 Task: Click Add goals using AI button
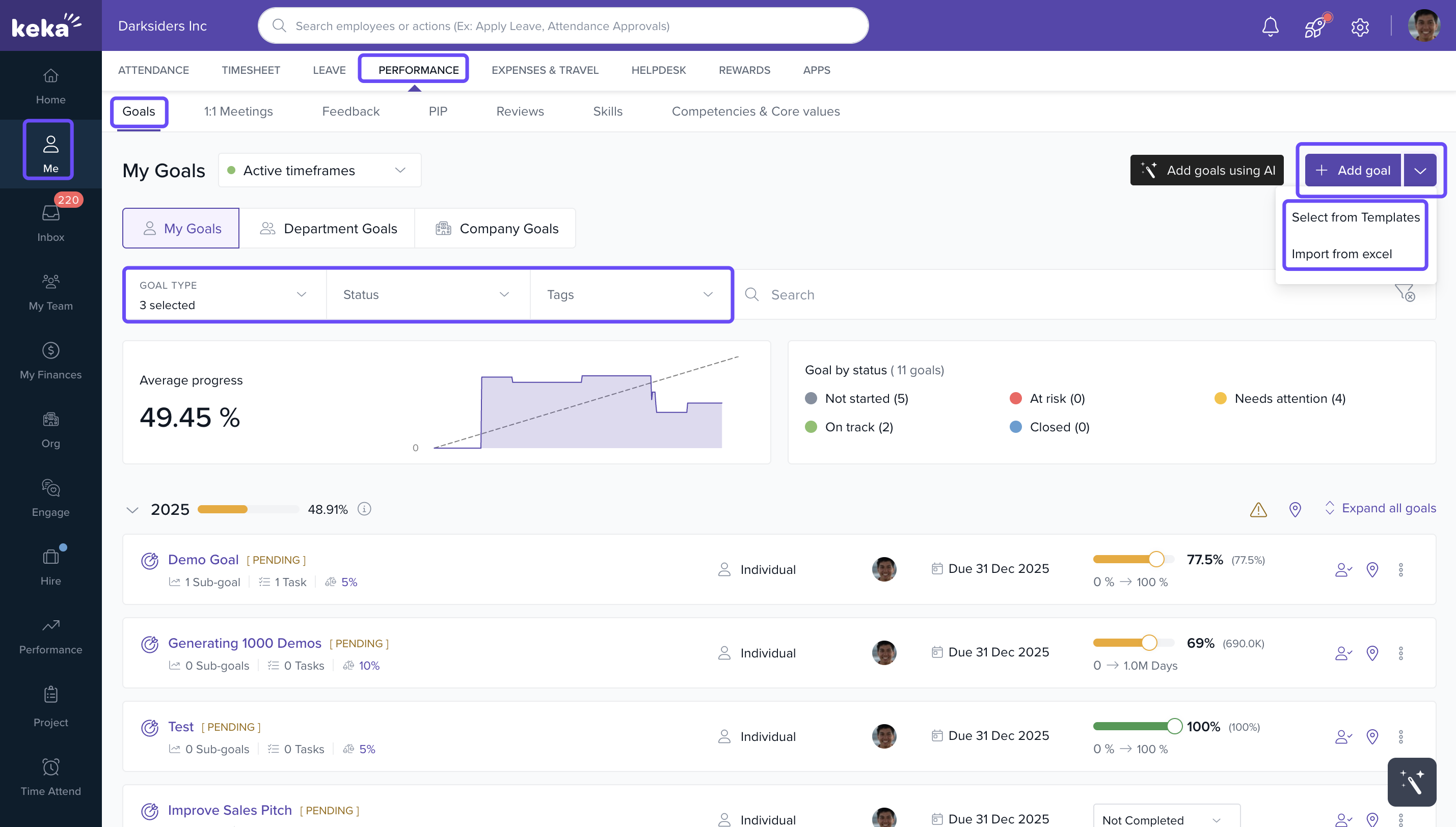click(1206, 171)
